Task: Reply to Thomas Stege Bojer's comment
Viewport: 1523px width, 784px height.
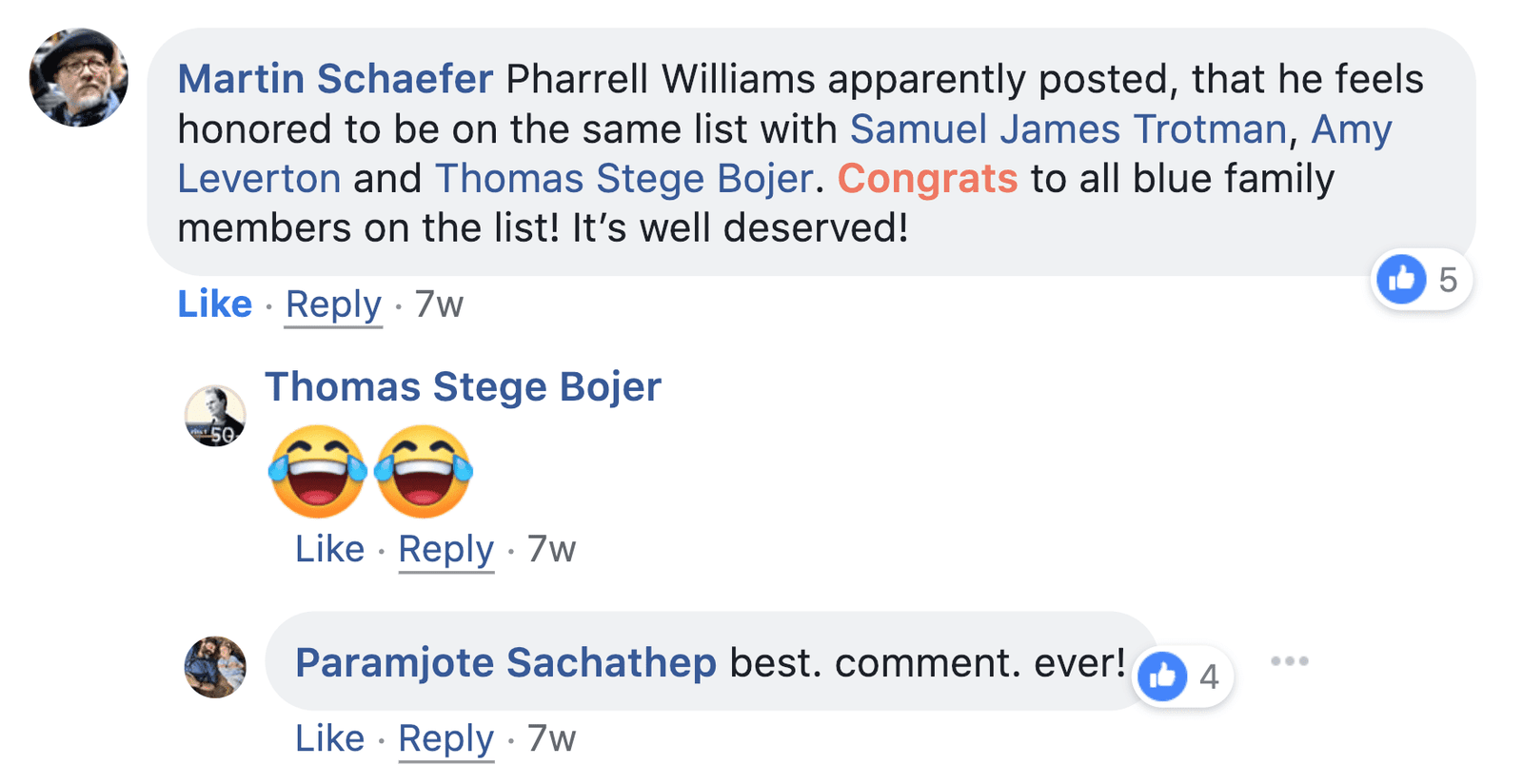Action: [445, 549]
